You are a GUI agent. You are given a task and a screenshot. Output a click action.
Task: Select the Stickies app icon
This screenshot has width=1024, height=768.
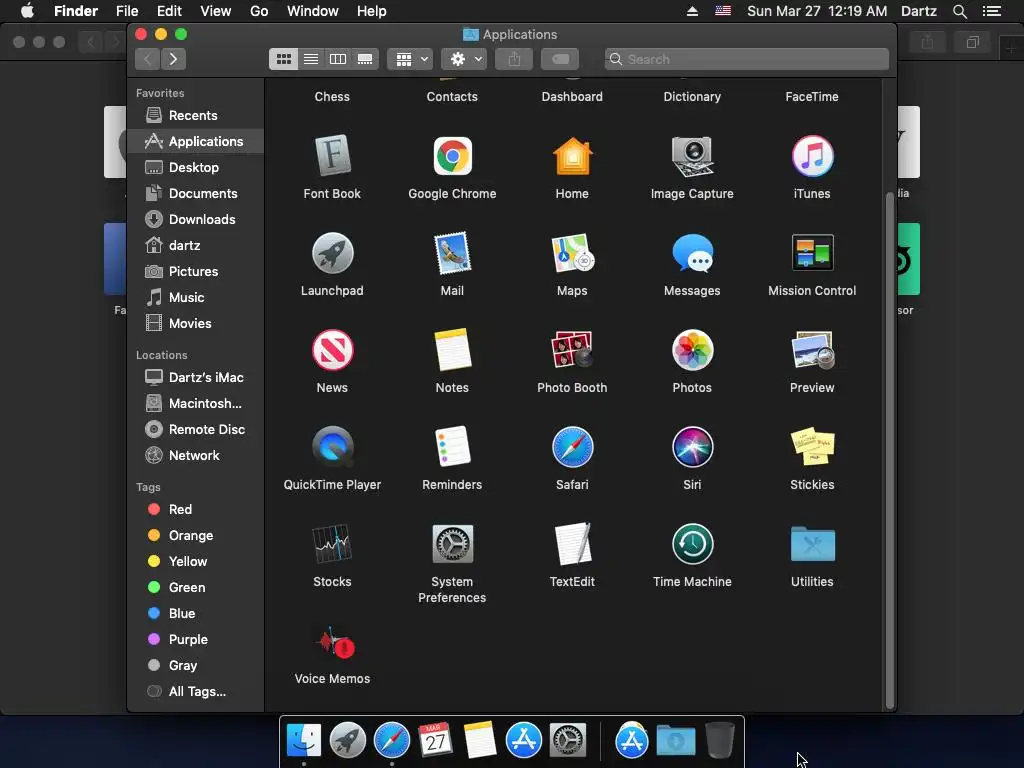812,447
